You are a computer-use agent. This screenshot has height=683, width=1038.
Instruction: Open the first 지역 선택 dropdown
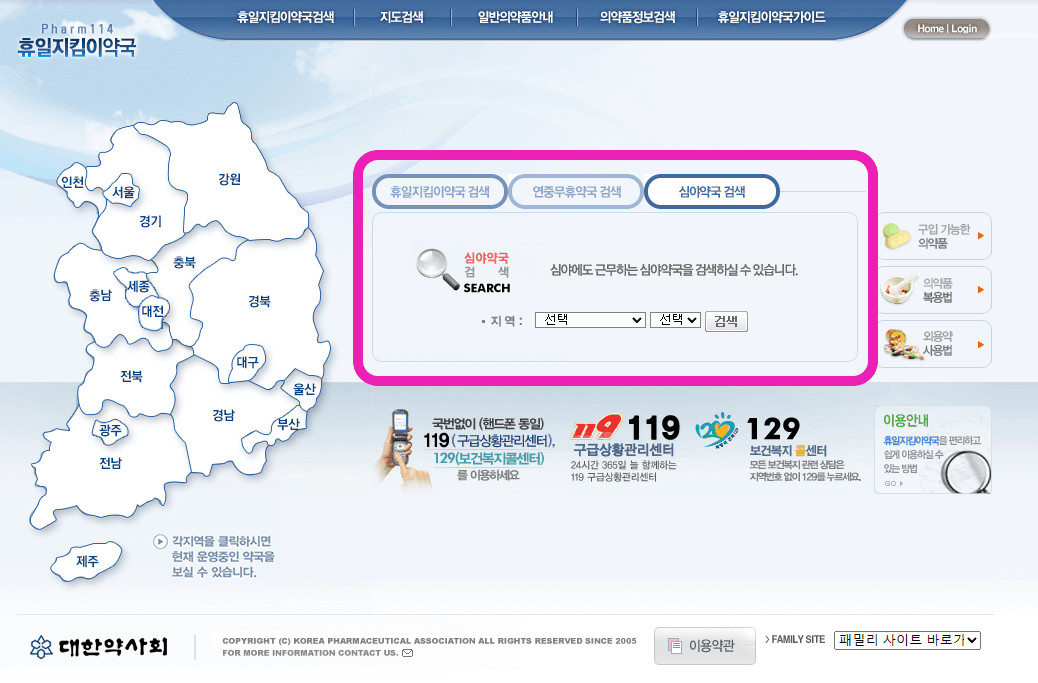(x=589, y=320)
